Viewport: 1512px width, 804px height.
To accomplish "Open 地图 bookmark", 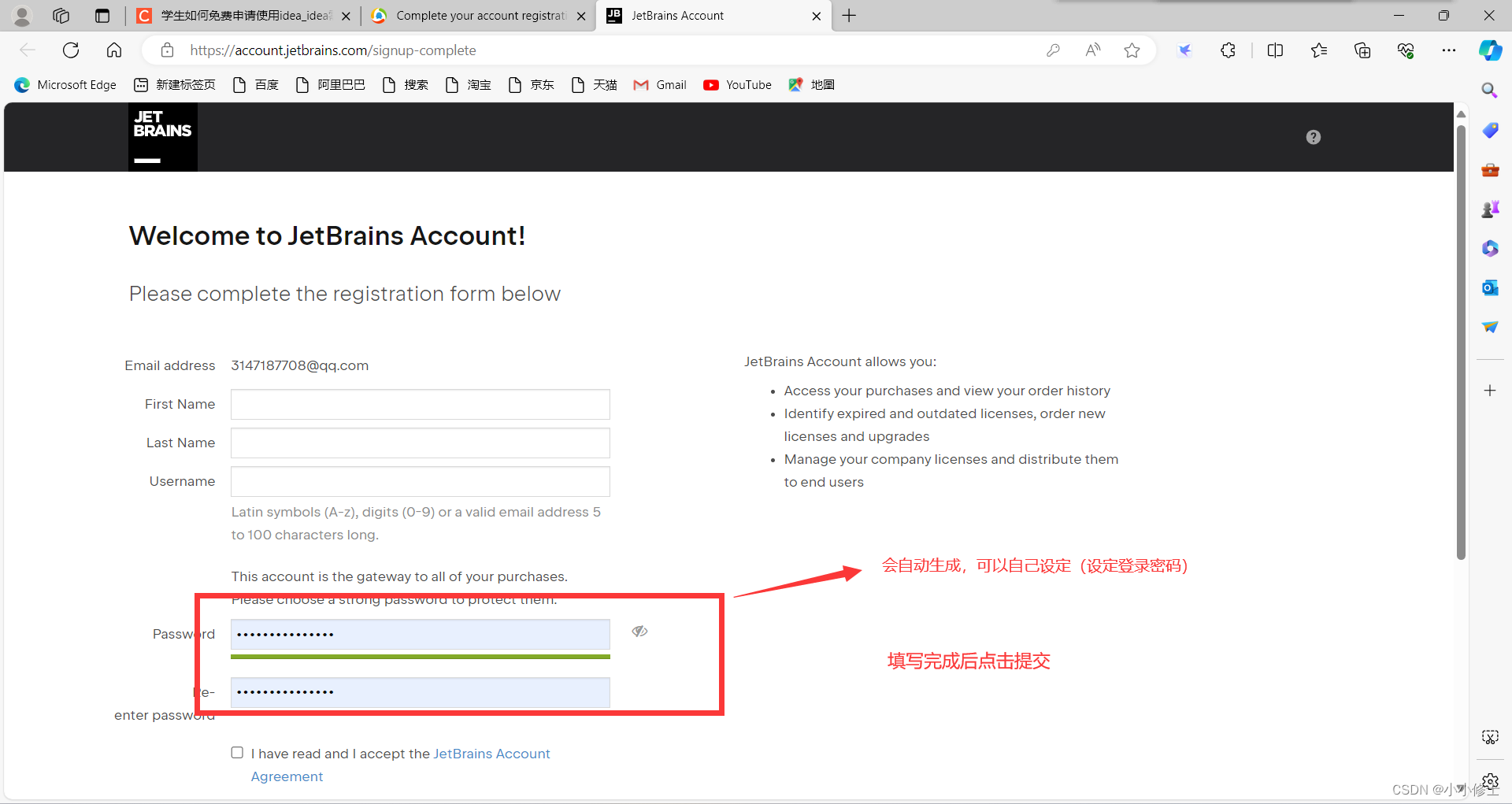I will (x=812, y=85).
